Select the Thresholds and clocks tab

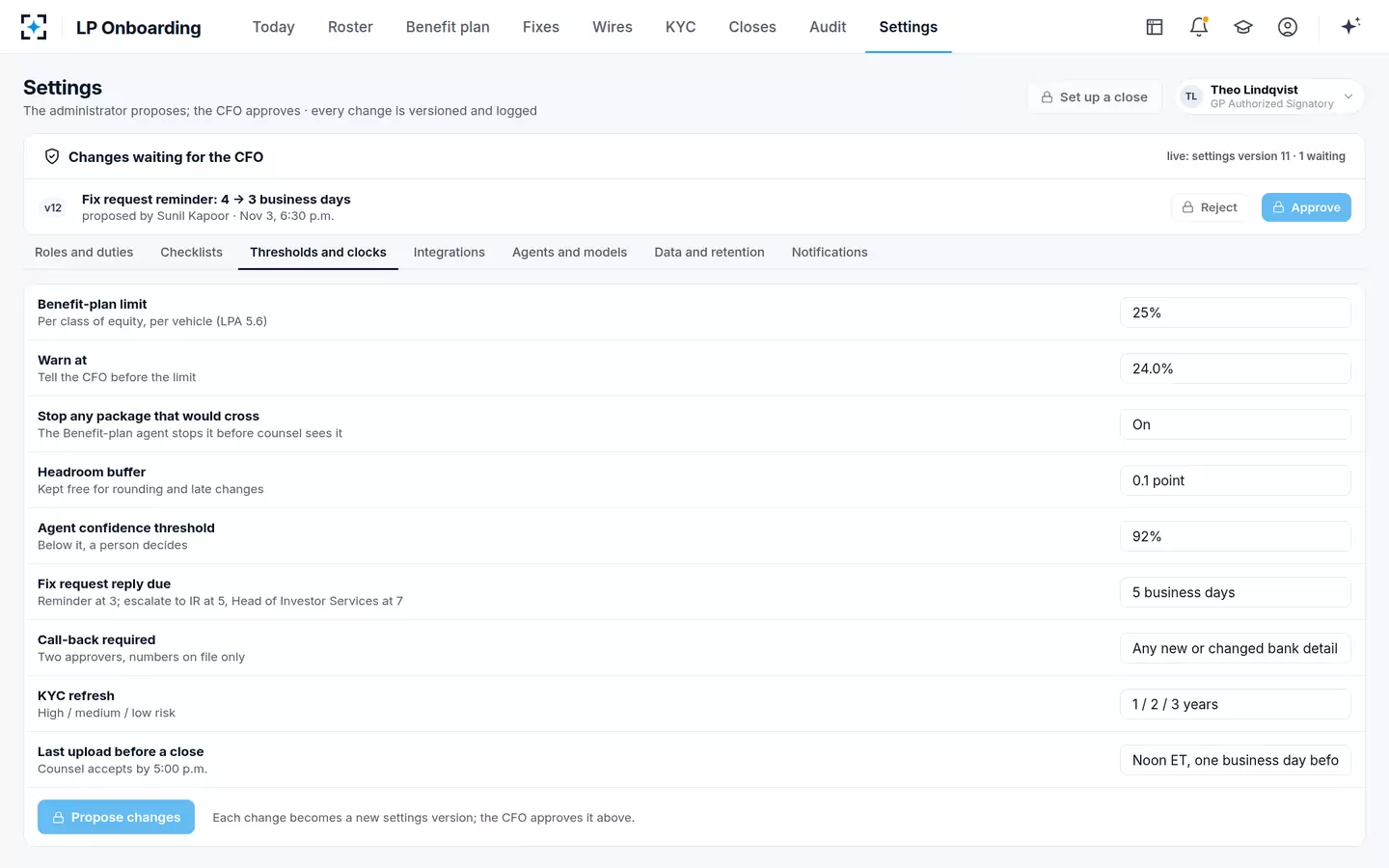click(318, 253)
